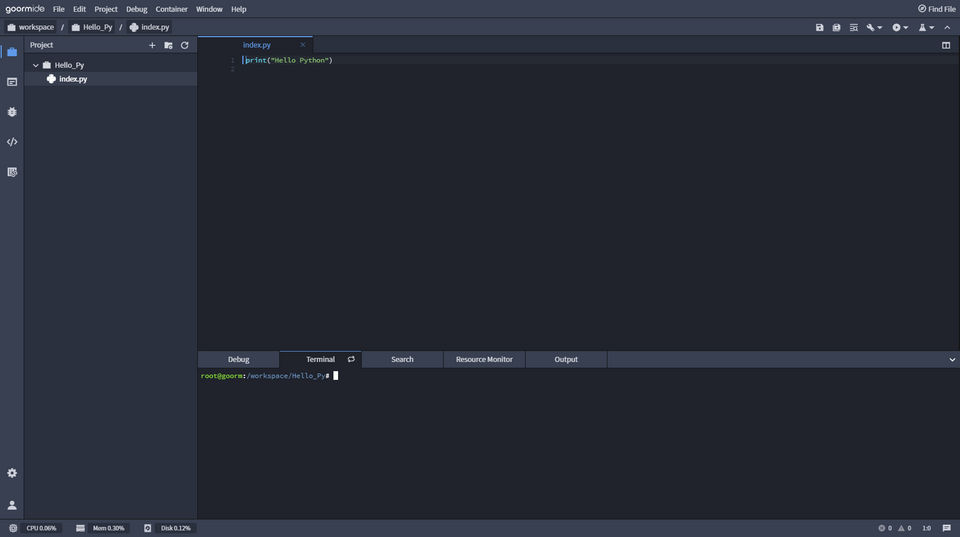The image size is (960, 537).
Task: Click Hello_Py breadcrumb
Action: point(92,28)
